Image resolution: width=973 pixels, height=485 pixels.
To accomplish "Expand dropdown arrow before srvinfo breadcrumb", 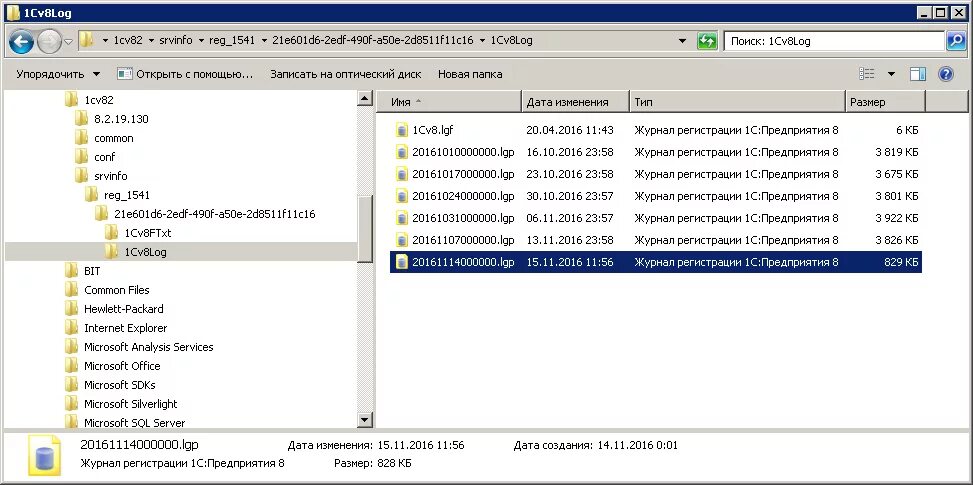I will pos(151,41).
